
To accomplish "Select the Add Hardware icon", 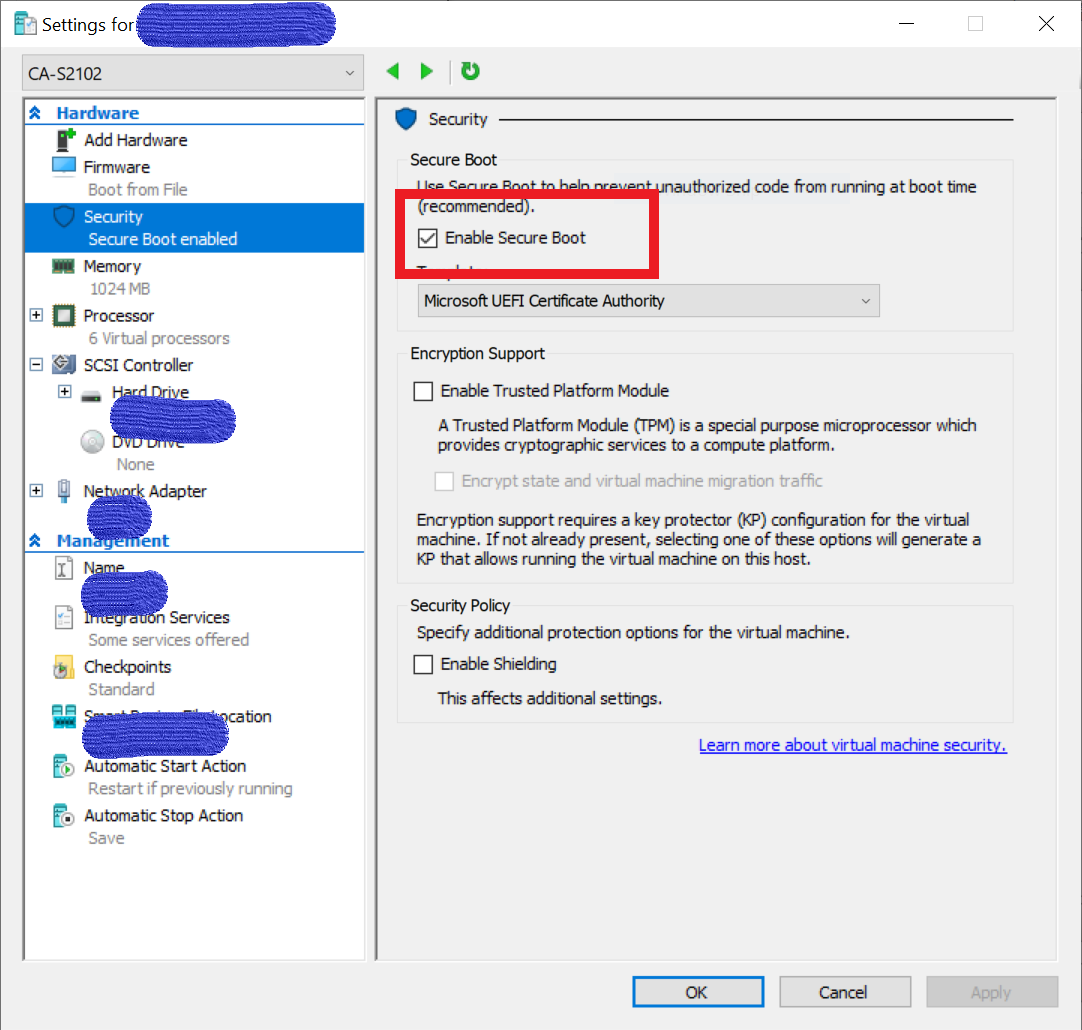I will pos(65,140).
